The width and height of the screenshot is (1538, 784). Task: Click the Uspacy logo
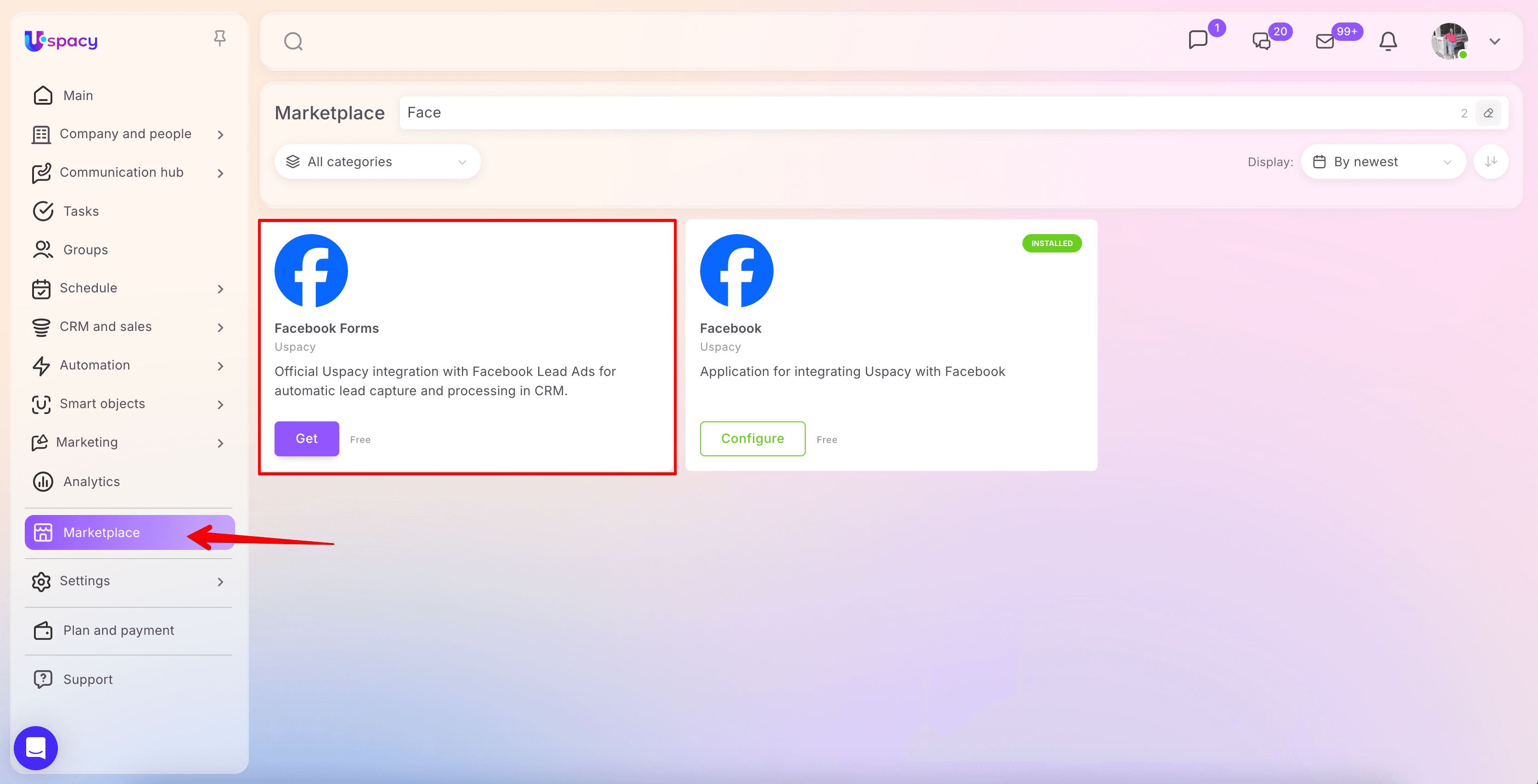click(61, 40)
